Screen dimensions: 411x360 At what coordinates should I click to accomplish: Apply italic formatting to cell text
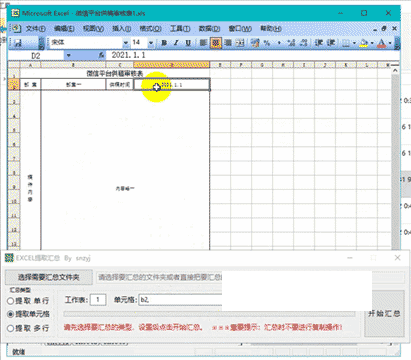click(176, 43)
